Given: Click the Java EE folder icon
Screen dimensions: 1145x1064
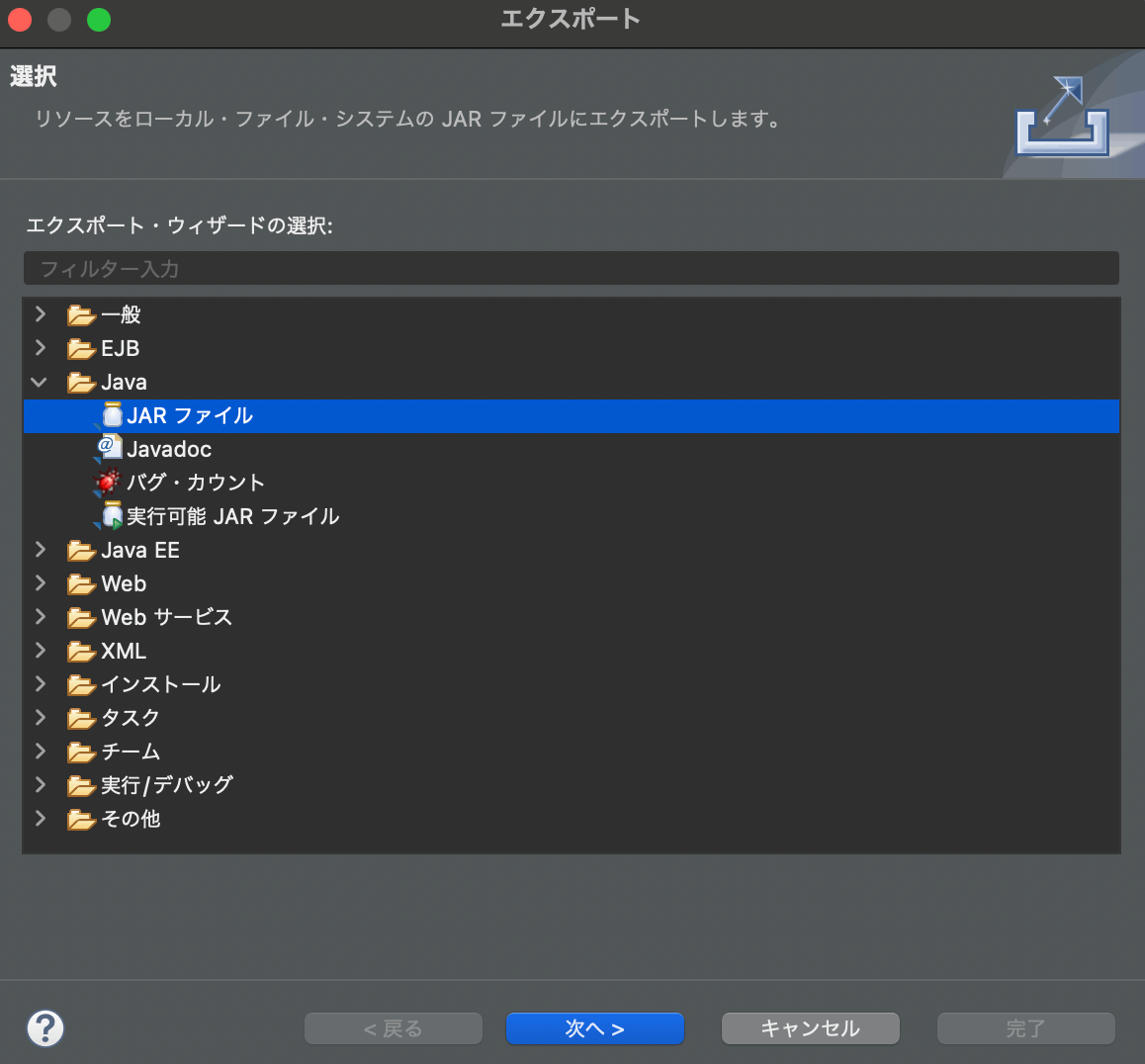Looking at the screenshot, I should [81, 551].
